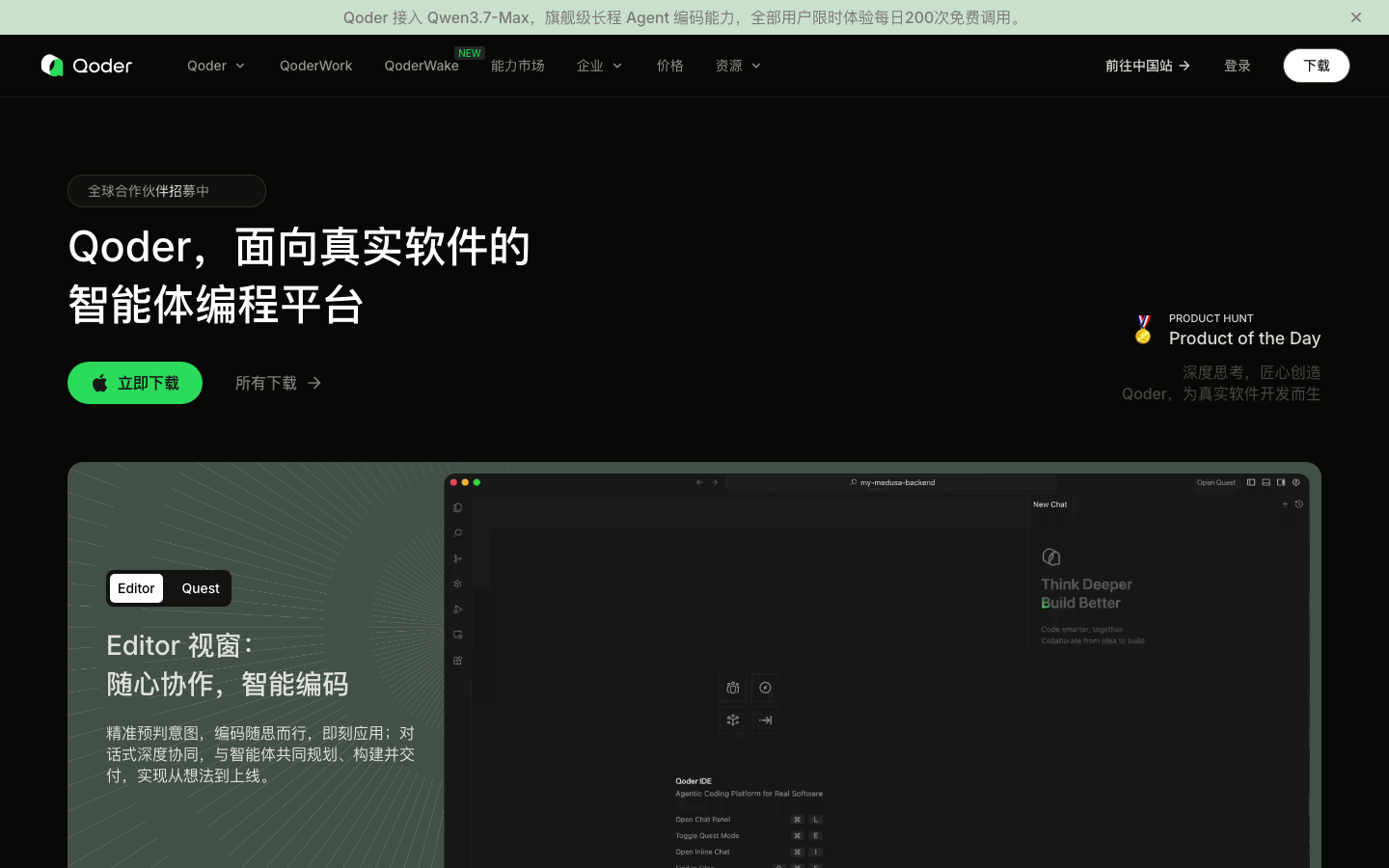Open the 所有下载 link

coord(278,383)
